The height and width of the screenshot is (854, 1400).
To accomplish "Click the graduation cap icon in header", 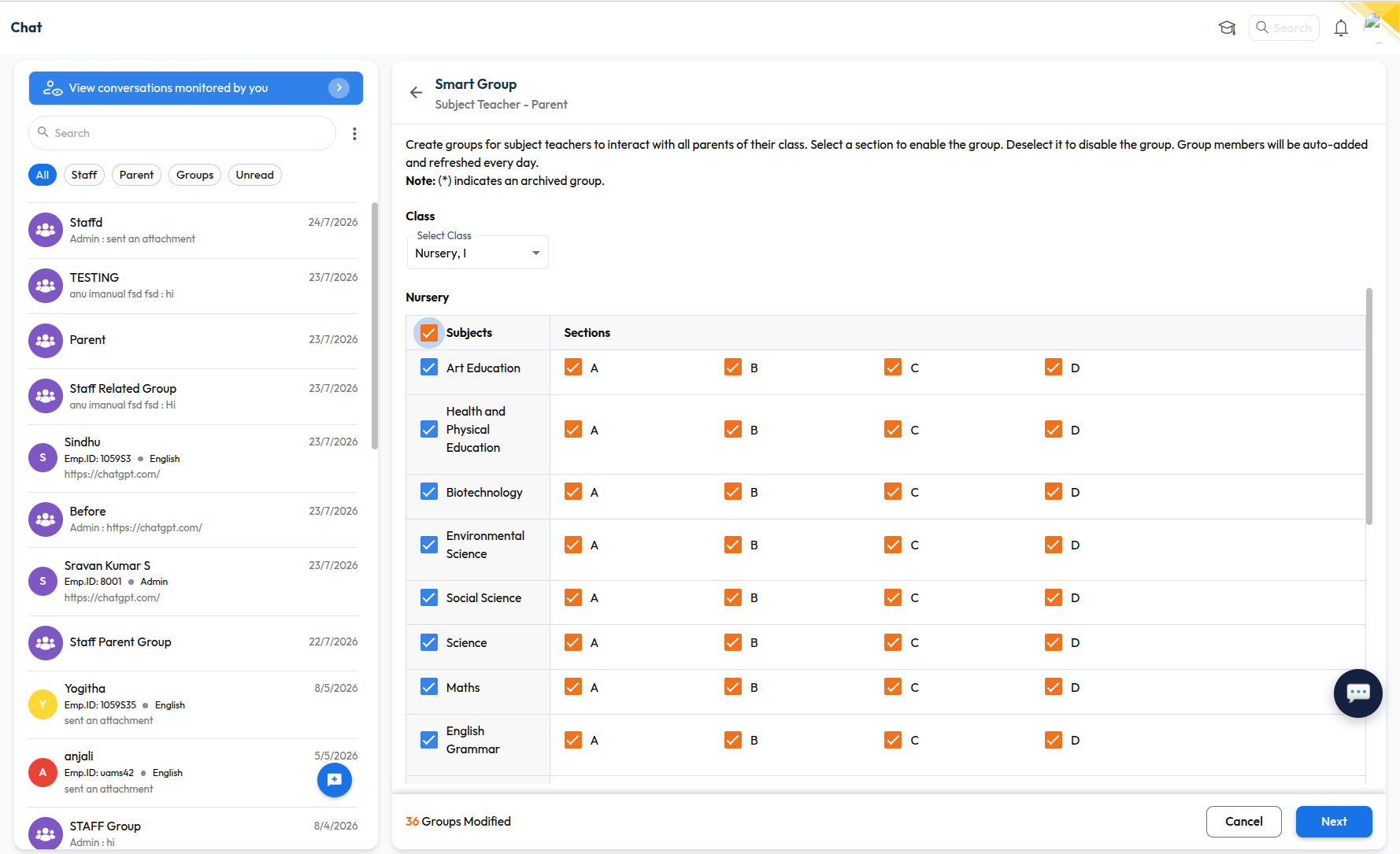I will tap(1227, 28).
